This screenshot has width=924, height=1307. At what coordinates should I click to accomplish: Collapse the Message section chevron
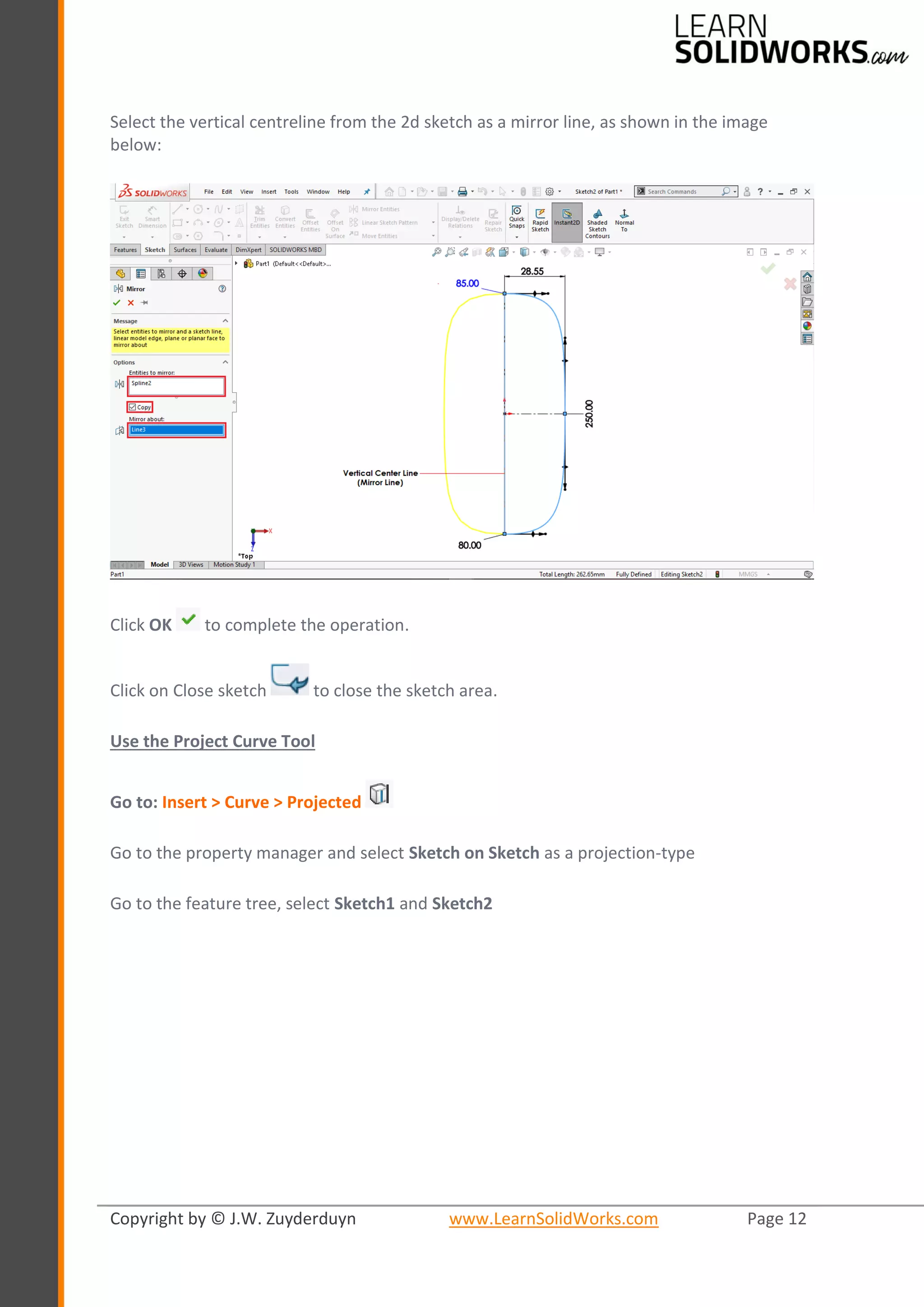(225, 321)
